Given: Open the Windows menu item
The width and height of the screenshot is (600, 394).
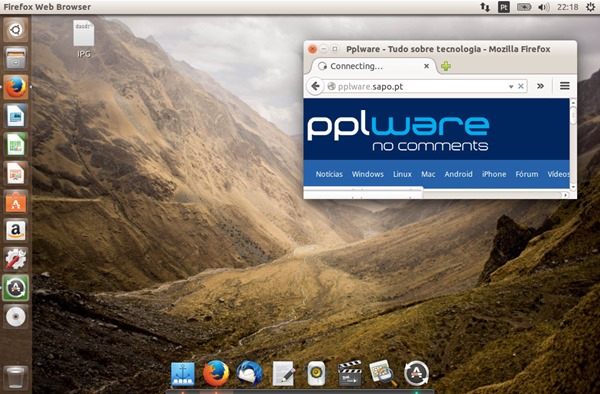Looking at the screenshot, I should (x=368, y=174).
